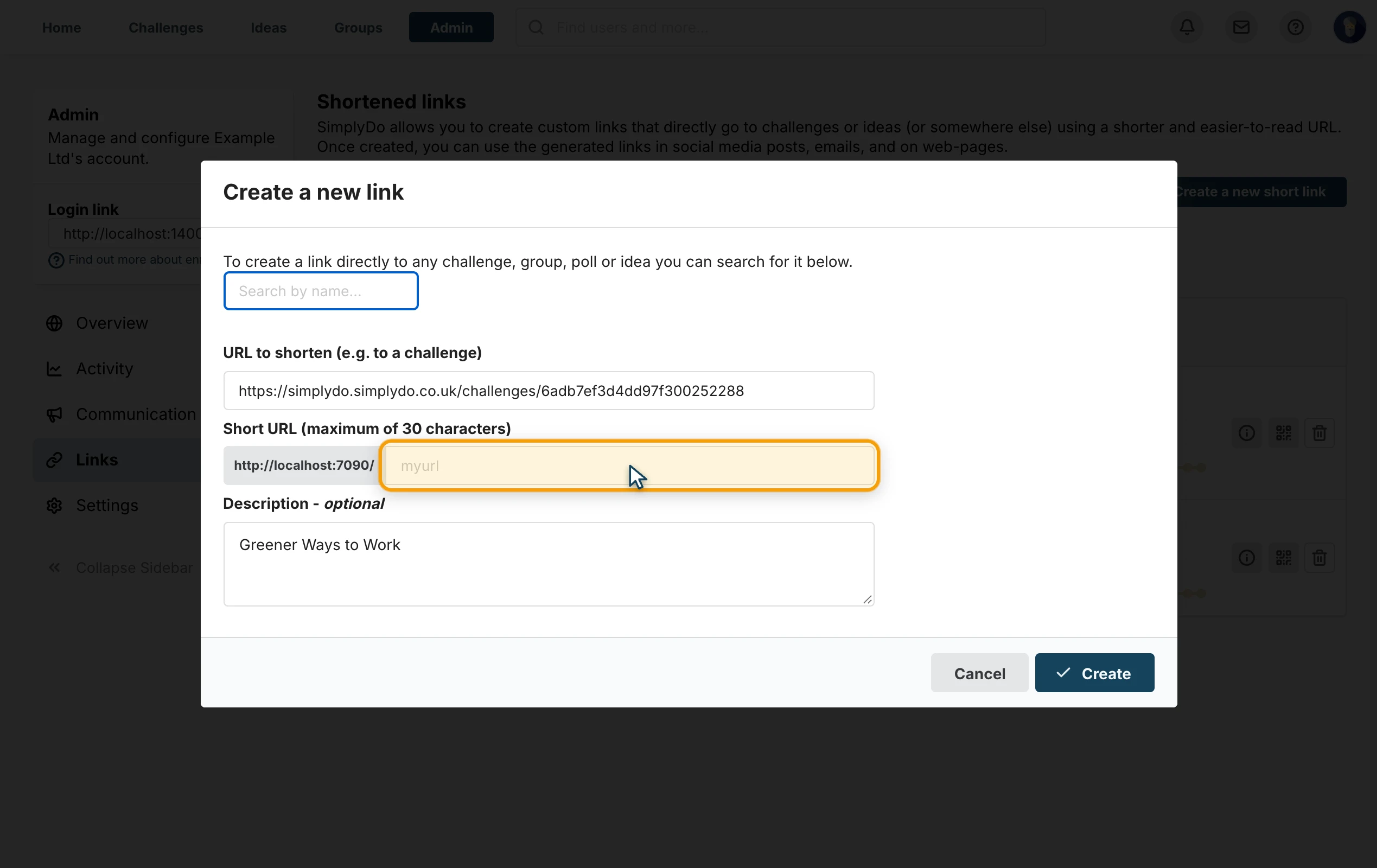Screen dimensions: 1389x868
Task: Open the Find out more link
Action: [x=133, y=260]
